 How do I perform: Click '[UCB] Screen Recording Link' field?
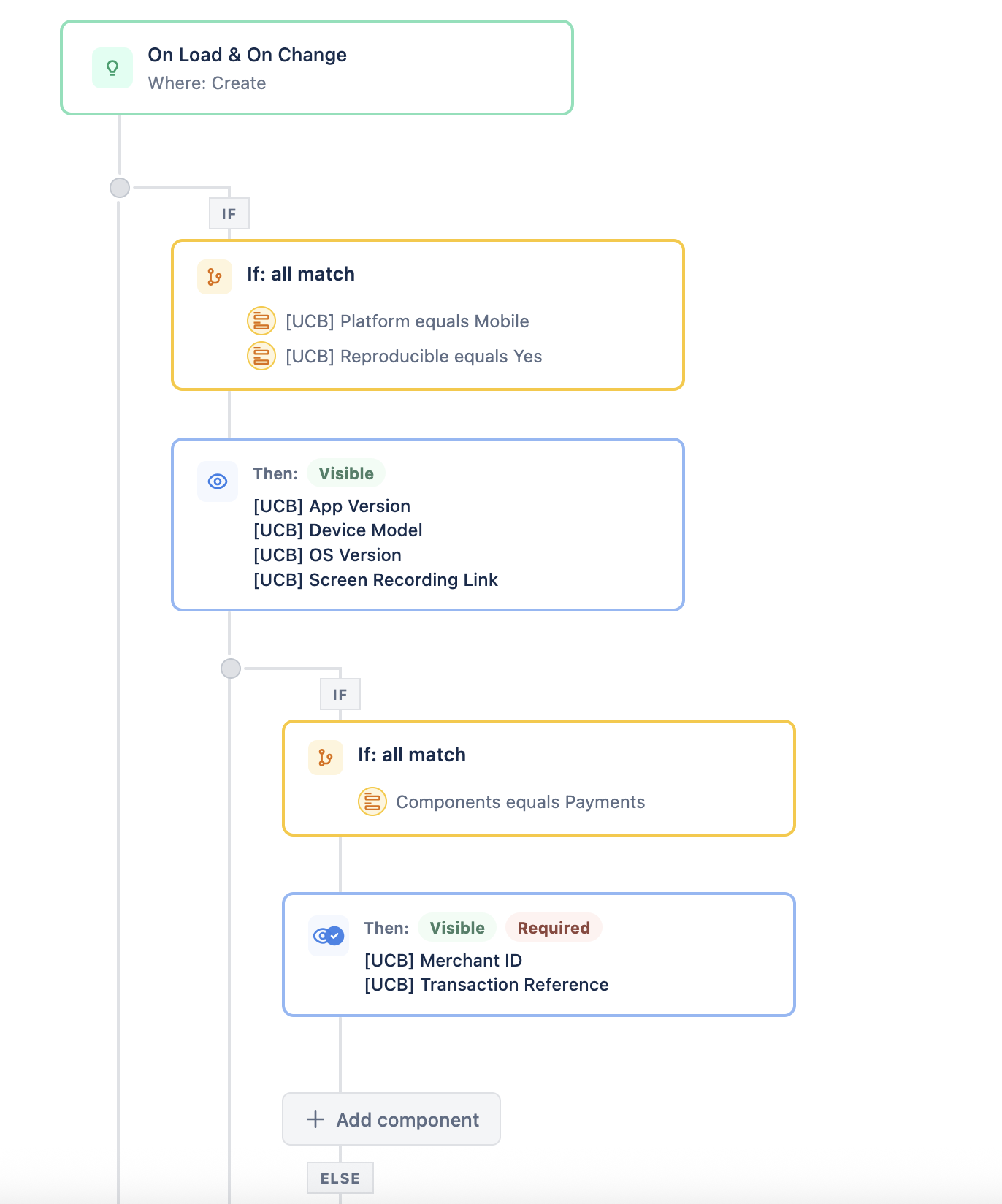376,580
